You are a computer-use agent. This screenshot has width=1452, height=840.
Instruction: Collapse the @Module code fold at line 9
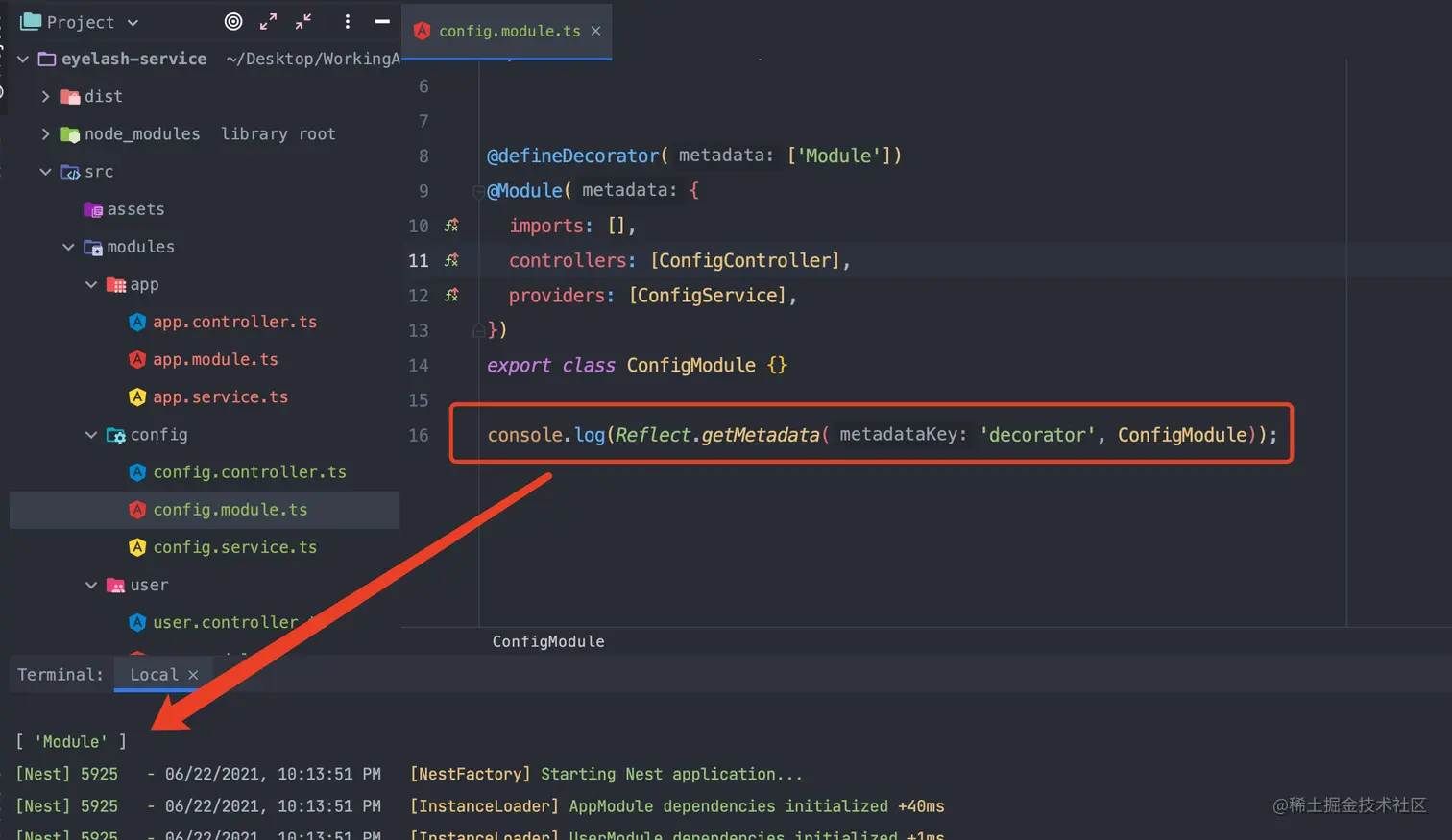tap(478, 191)
